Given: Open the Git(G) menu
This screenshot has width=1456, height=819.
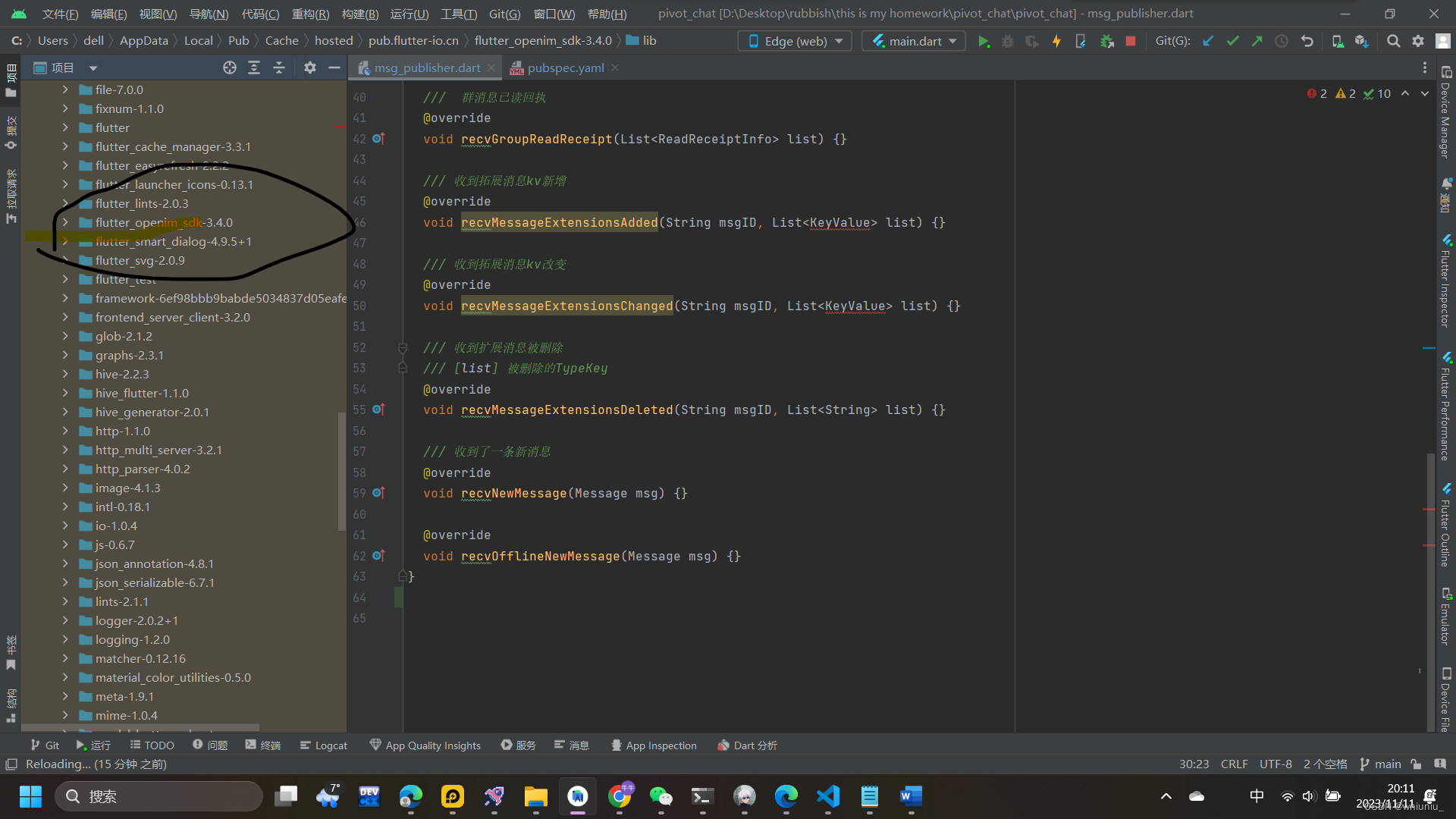Looking at the screenshot, I should tap(504, 14).
